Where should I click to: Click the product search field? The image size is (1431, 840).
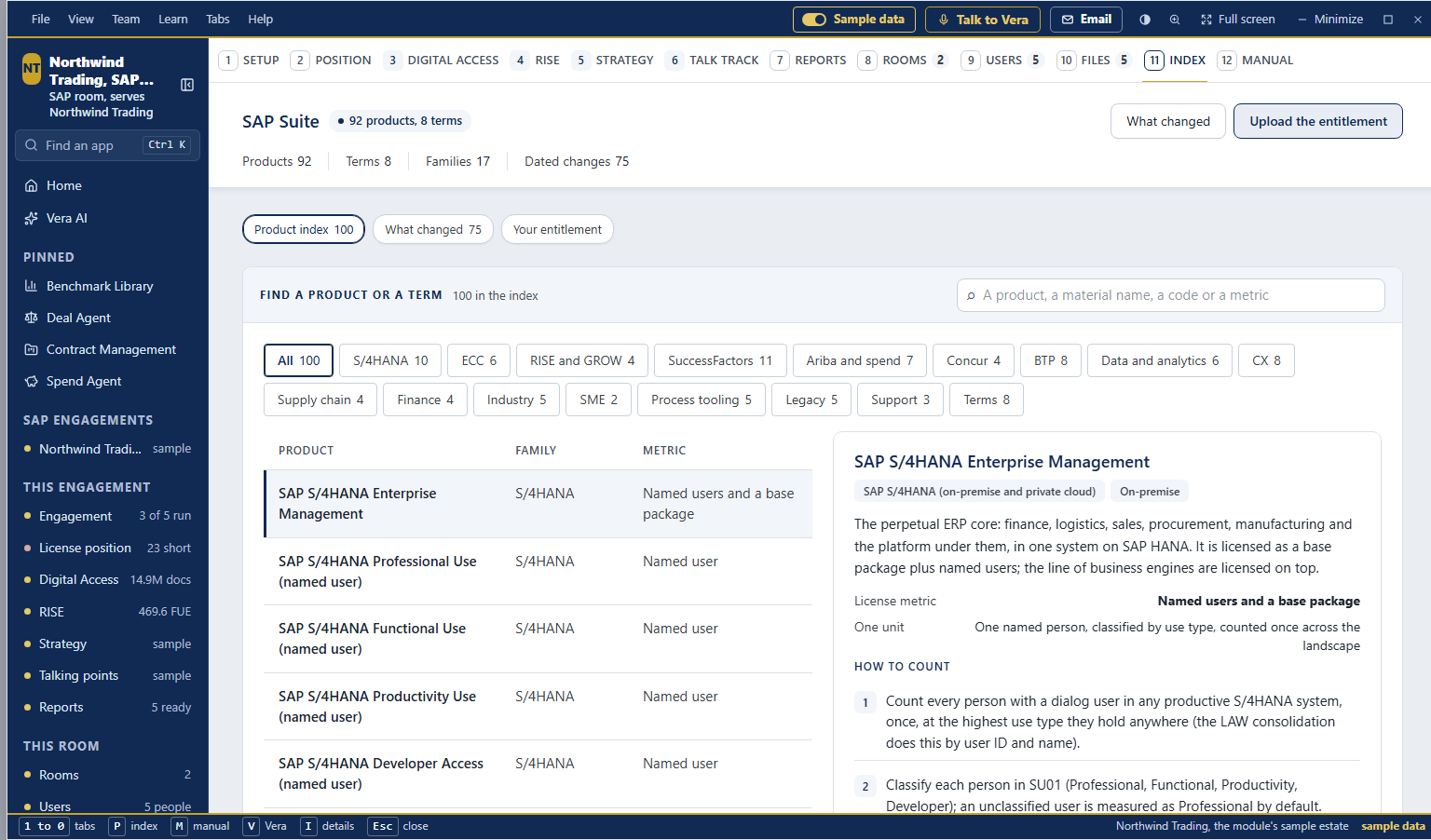click(1170, 295)
